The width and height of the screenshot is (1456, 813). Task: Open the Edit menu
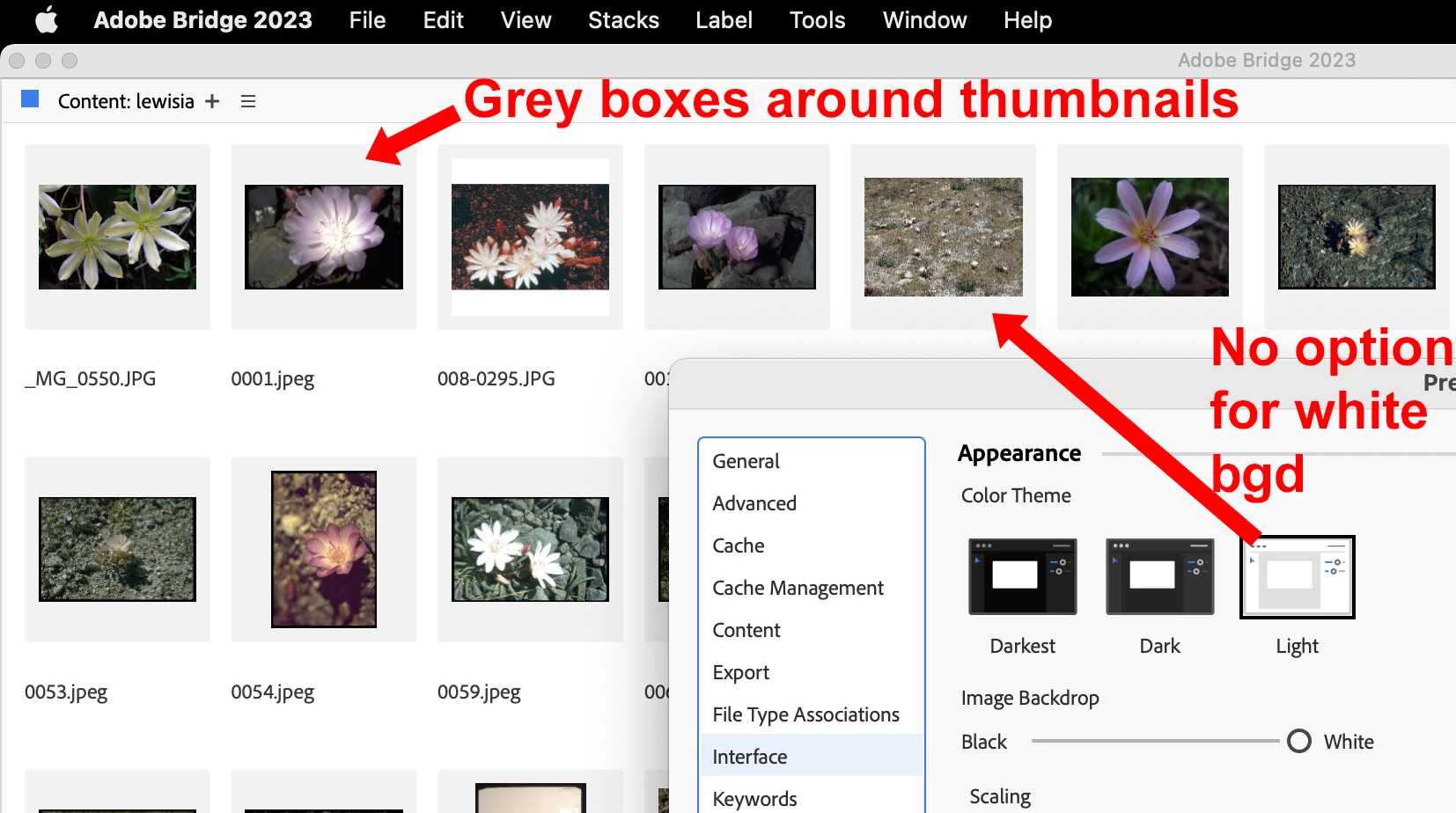tap(443, 20)
